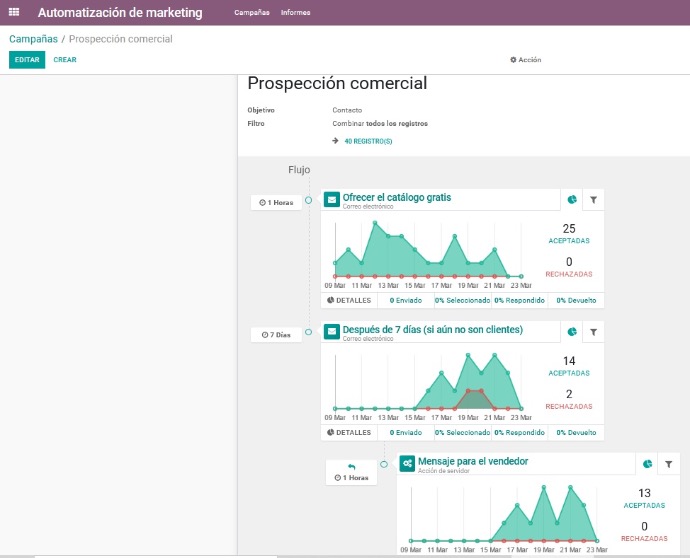This screenshot has width=690, height=558.
Task: Show pie chart view for Mensaje para el vendedor
Action: [647, 464]
